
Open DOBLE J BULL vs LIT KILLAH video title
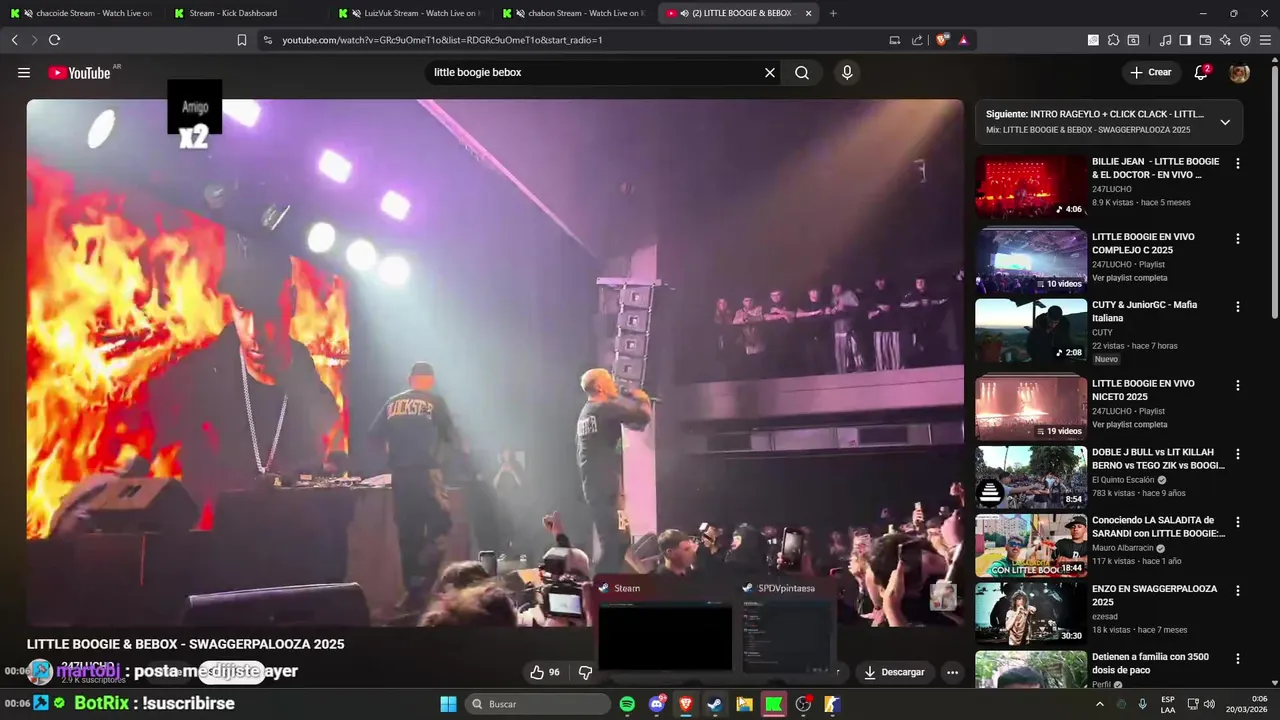click(x=1158, y=459)
